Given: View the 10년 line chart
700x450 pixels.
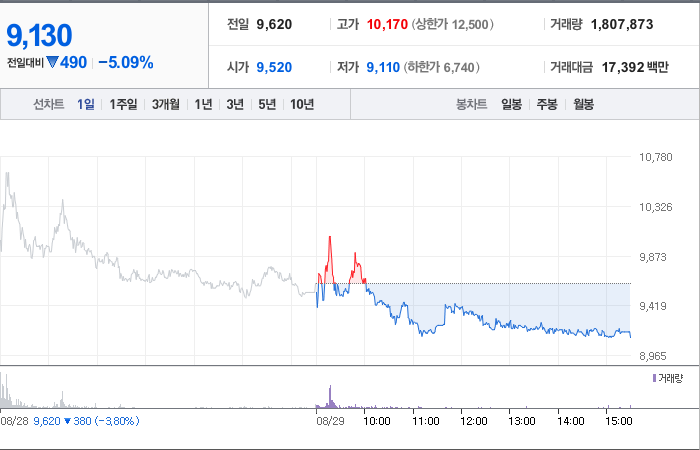Looking at the screenshot, I should [302, 104].
